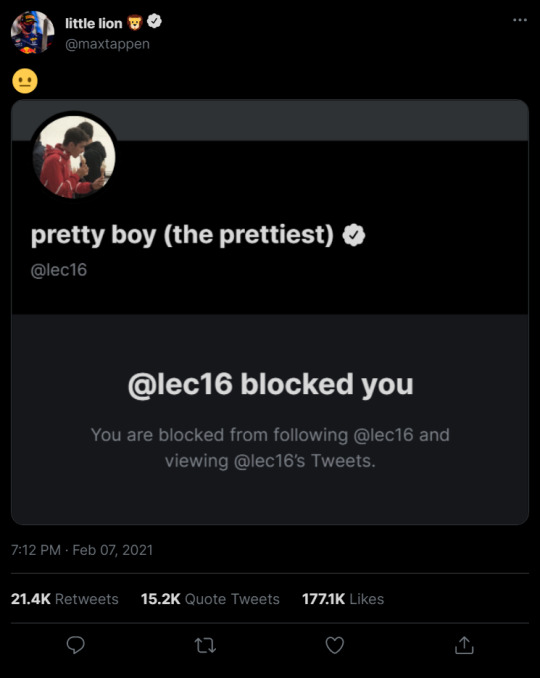Click little lion's verified badge
Screen dimensions: 540x678
coord(154,21)
